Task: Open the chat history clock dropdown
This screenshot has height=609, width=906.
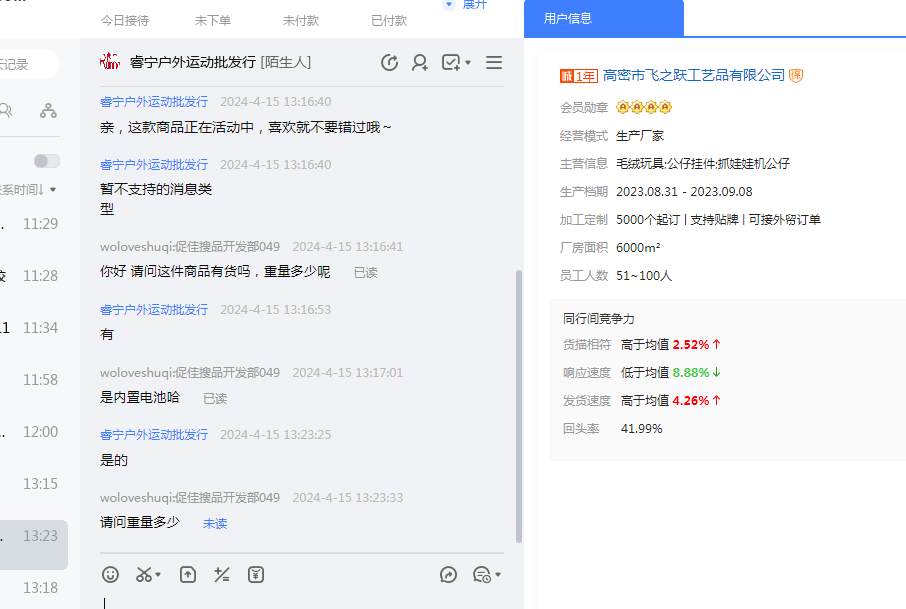Action: (x=486, y=575)
